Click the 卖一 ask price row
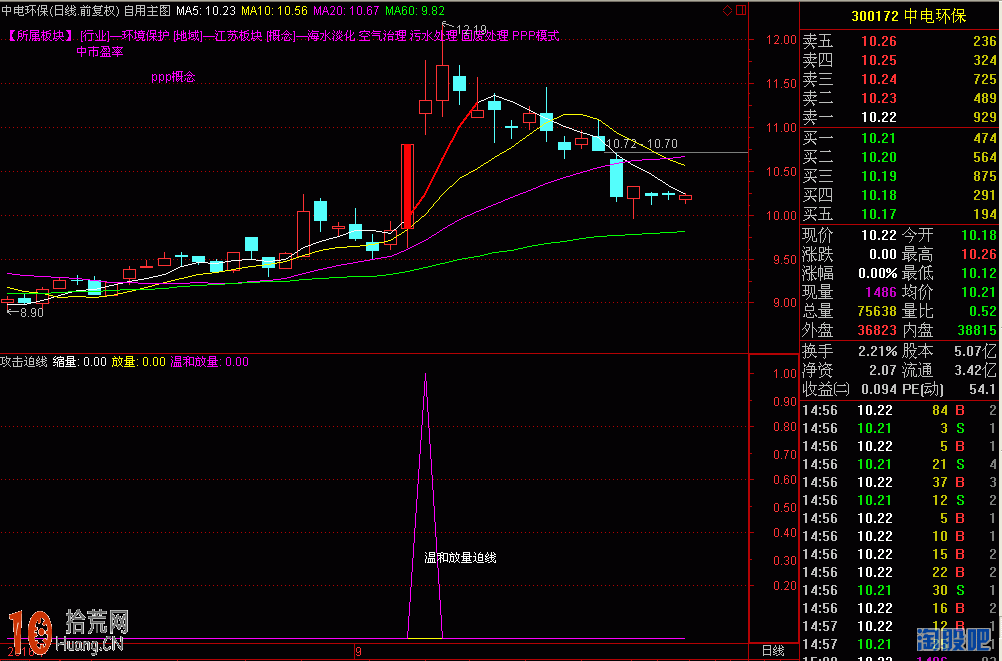The width and height of the screenshot is (1002, 661). [899, 117]
